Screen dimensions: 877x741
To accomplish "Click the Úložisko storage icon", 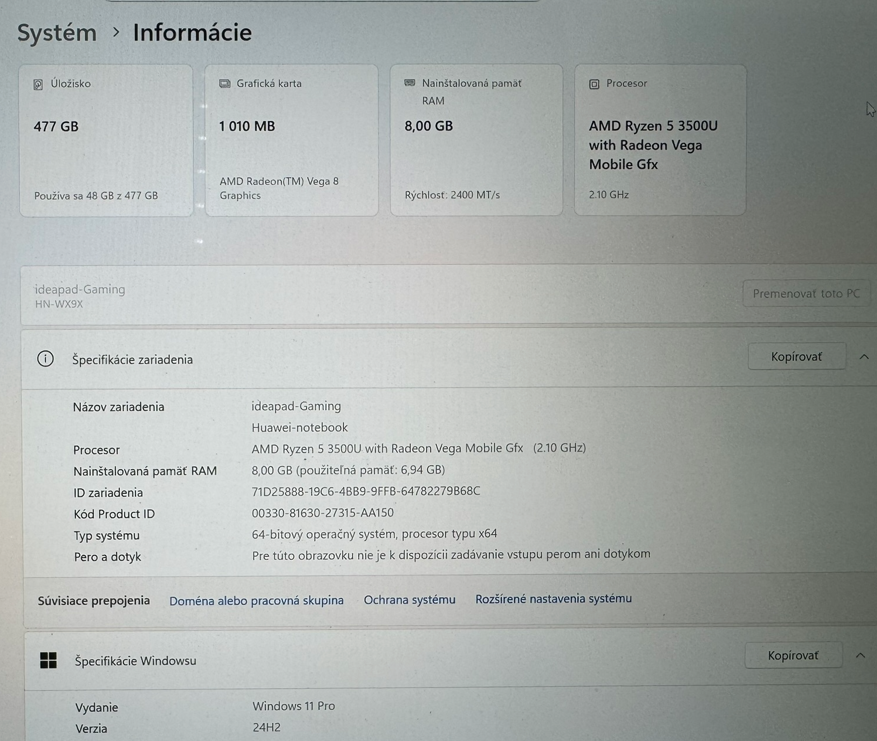I will pos(38,85).
